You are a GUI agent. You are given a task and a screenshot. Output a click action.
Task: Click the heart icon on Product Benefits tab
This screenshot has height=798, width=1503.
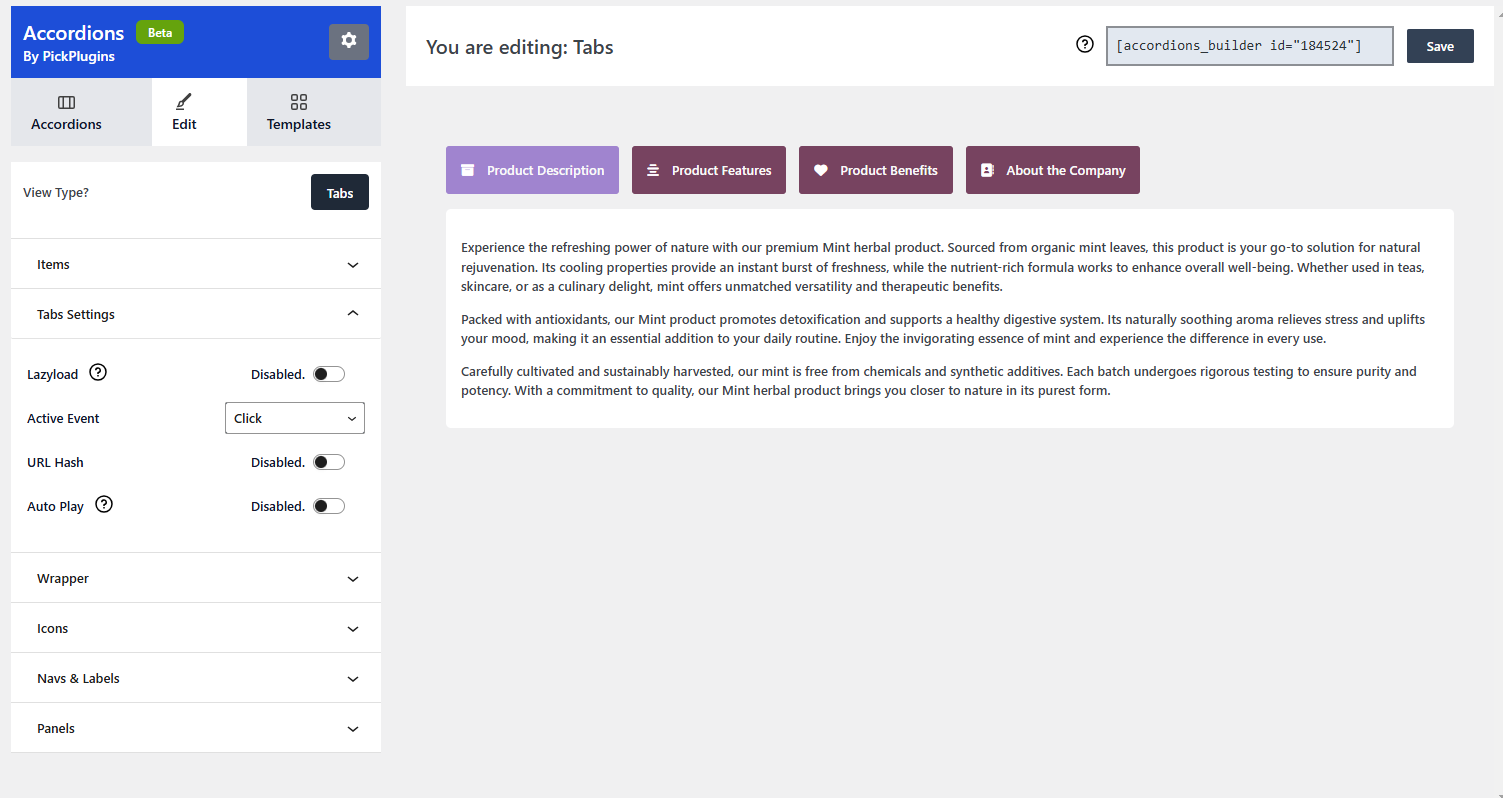[821, 170]
